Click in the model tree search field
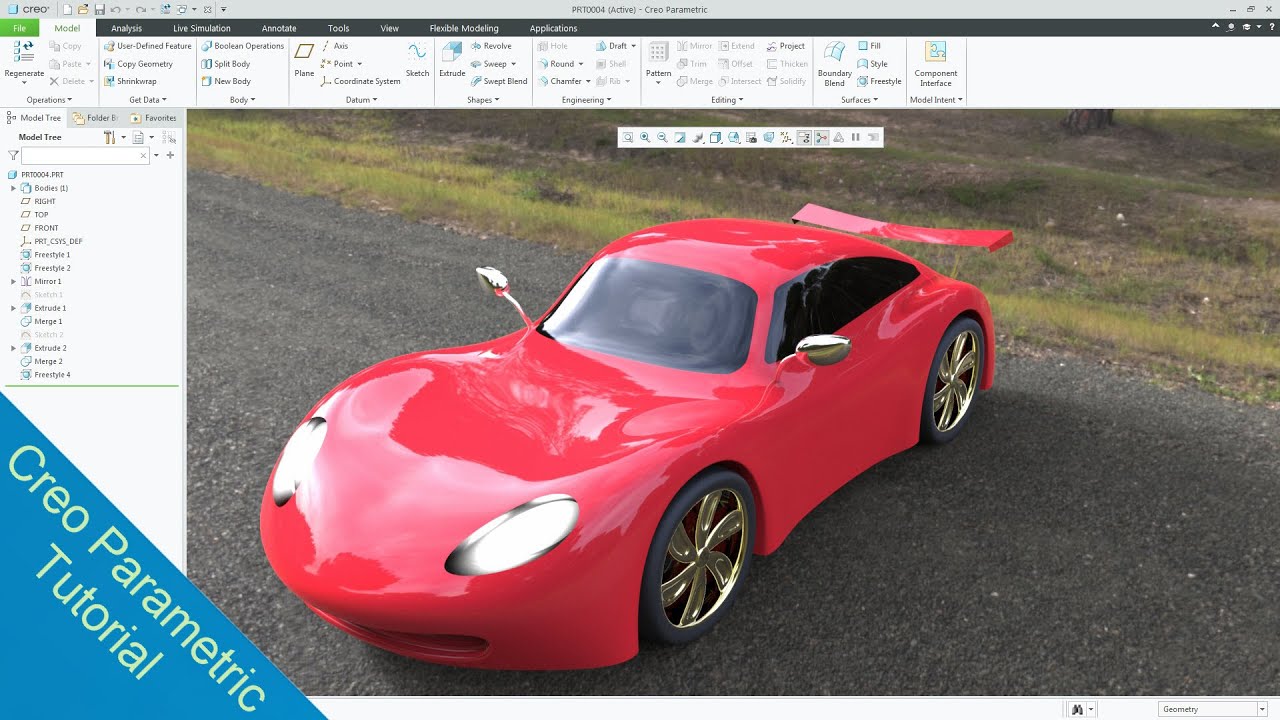The width and height of the screenshot is (1280, 720). (x=85, y=155)
